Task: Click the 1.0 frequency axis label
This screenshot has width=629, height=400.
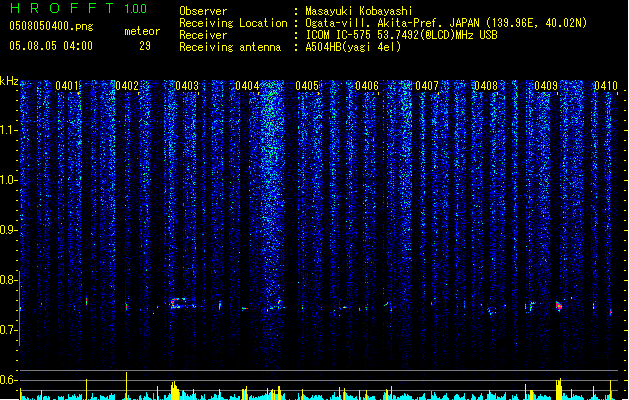Action: [7, 180]
